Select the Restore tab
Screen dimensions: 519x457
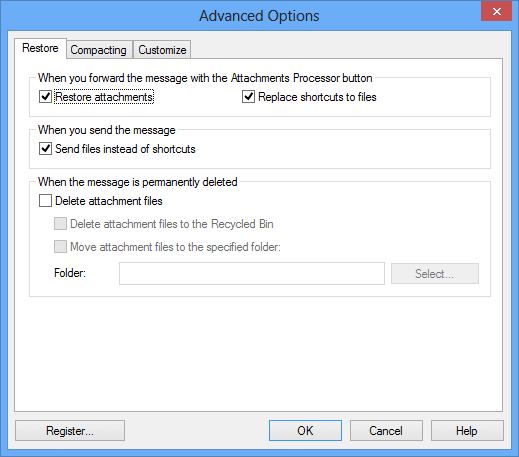tap(40, 48)
